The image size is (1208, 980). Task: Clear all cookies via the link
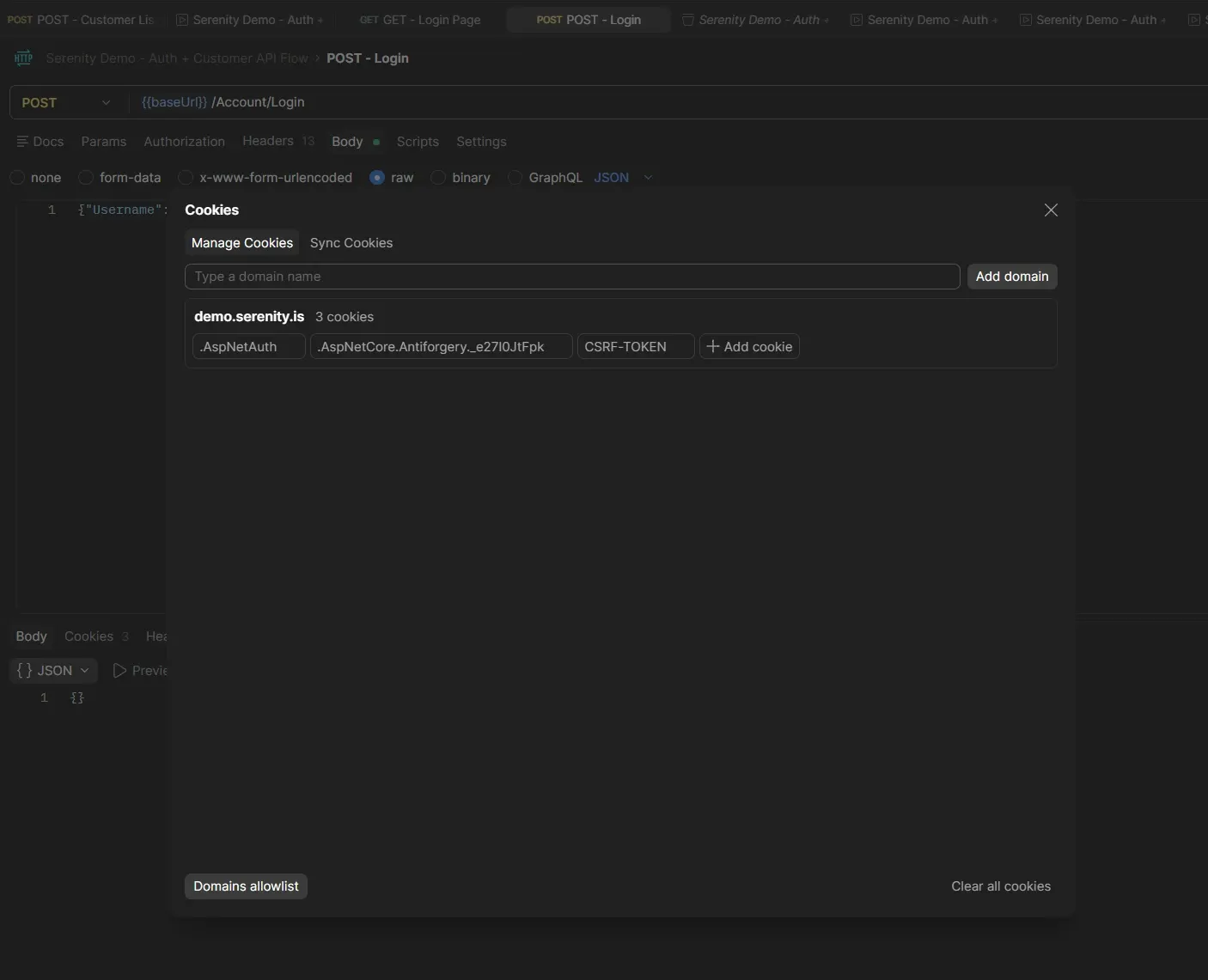[1001, 886]
